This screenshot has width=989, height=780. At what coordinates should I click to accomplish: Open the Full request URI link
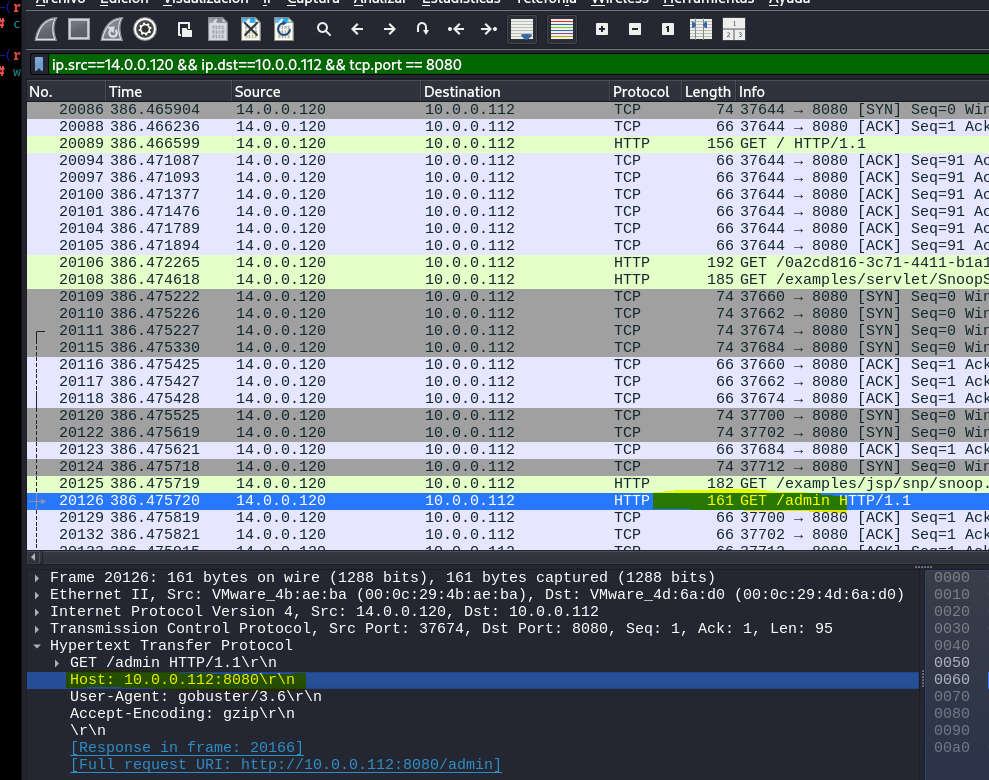285,765
